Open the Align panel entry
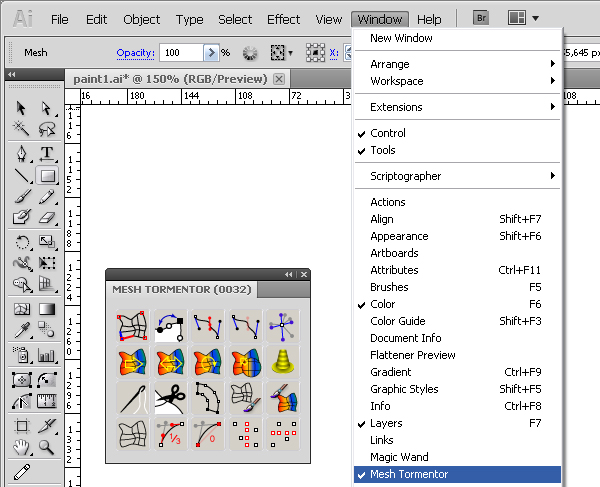The image size is (600, 487). click(457, 219)
